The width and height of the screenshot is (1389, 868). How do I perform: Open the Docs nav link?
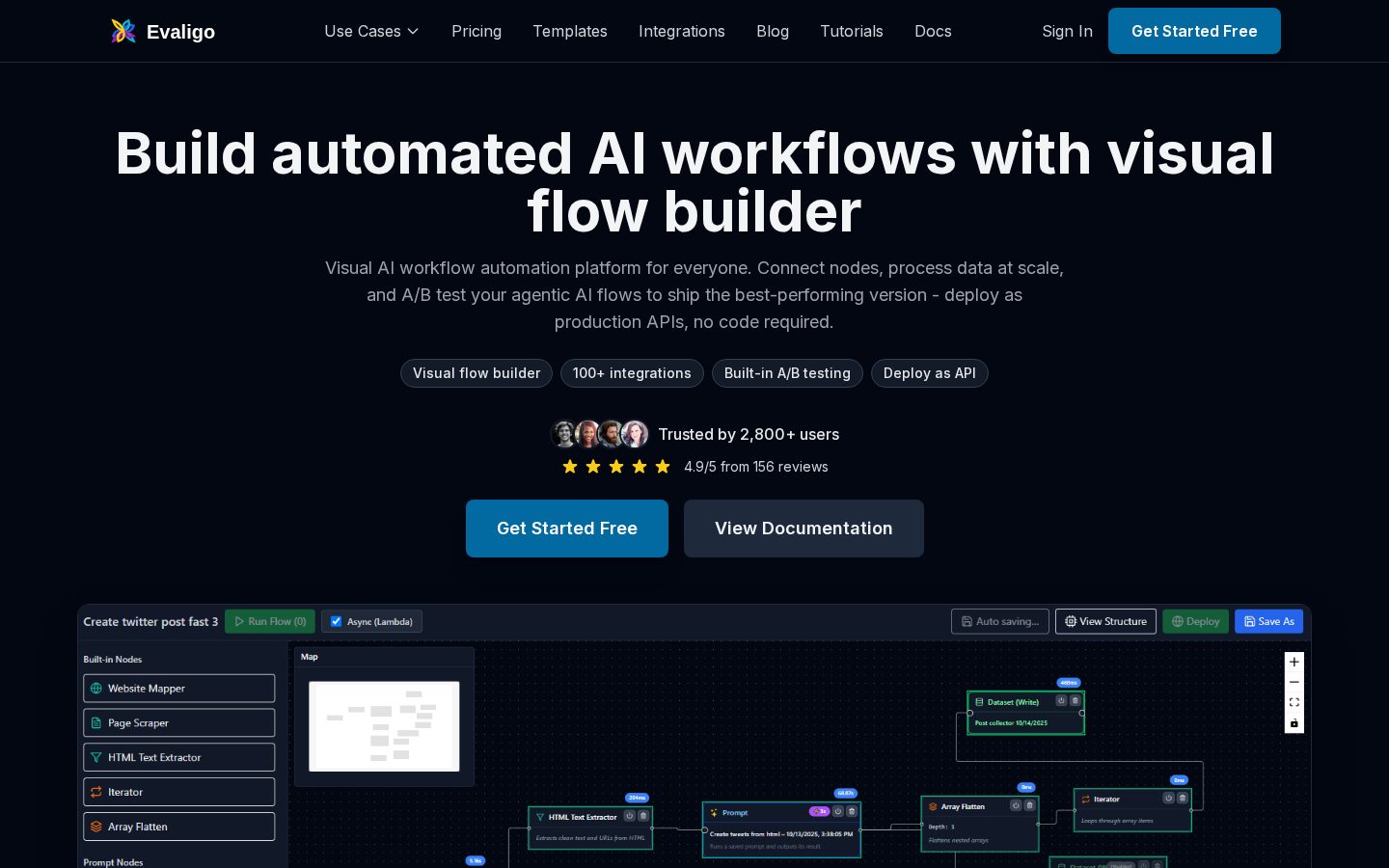[x=933, y=31]
